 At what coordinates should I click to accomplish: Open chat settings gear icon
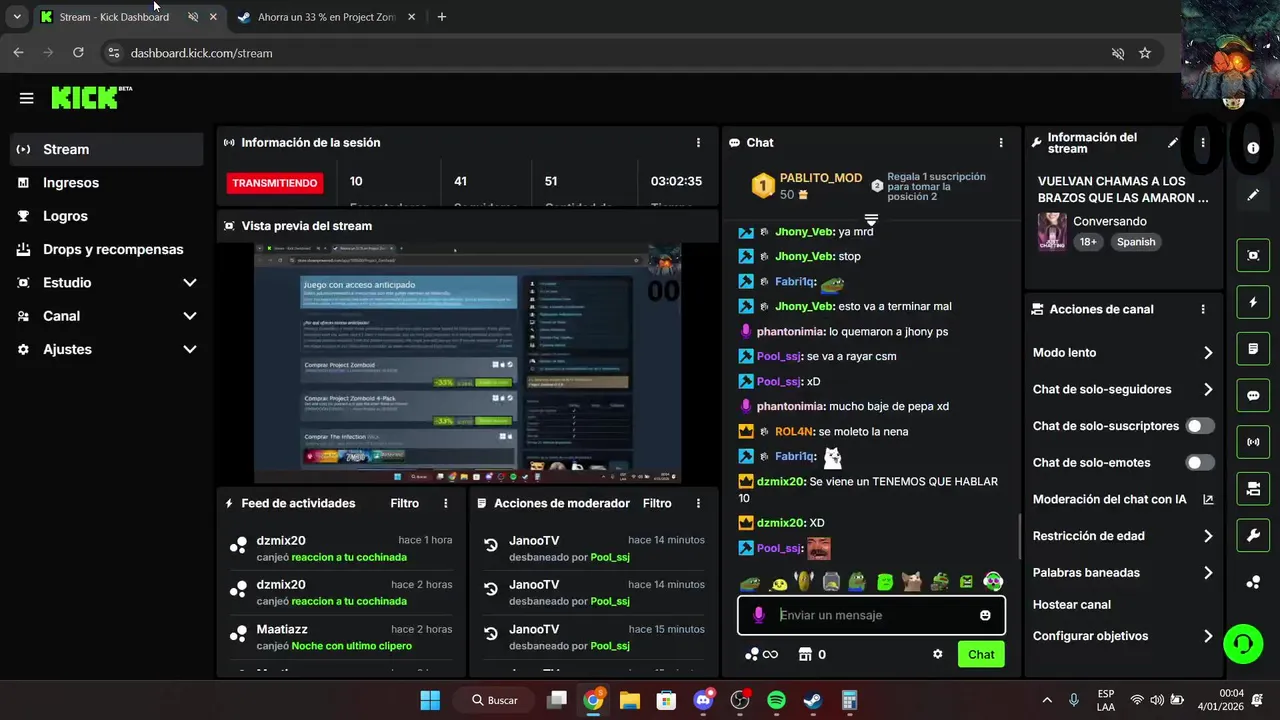[938, 655]
